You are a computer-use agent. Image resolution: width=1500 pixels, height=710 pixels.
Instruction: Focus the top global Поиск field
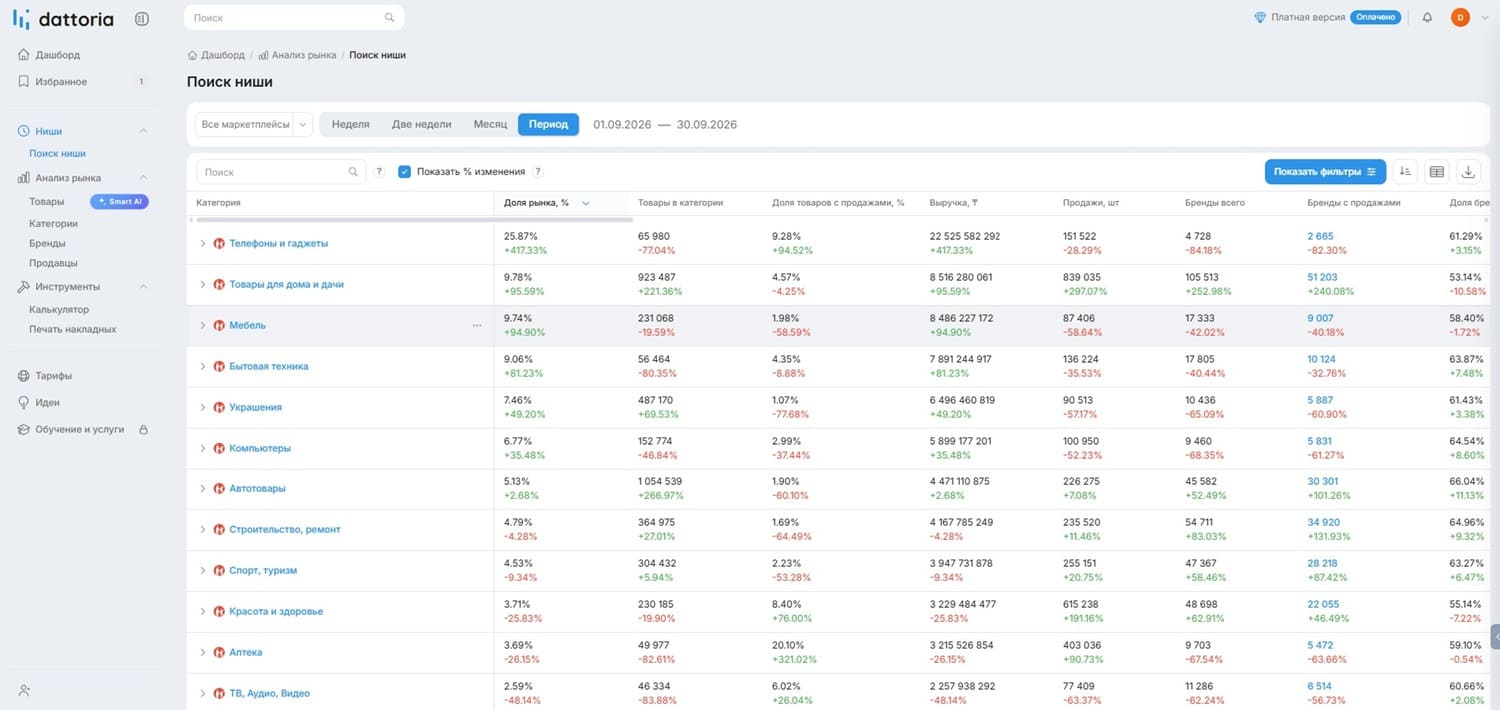[x=294, y=17]
